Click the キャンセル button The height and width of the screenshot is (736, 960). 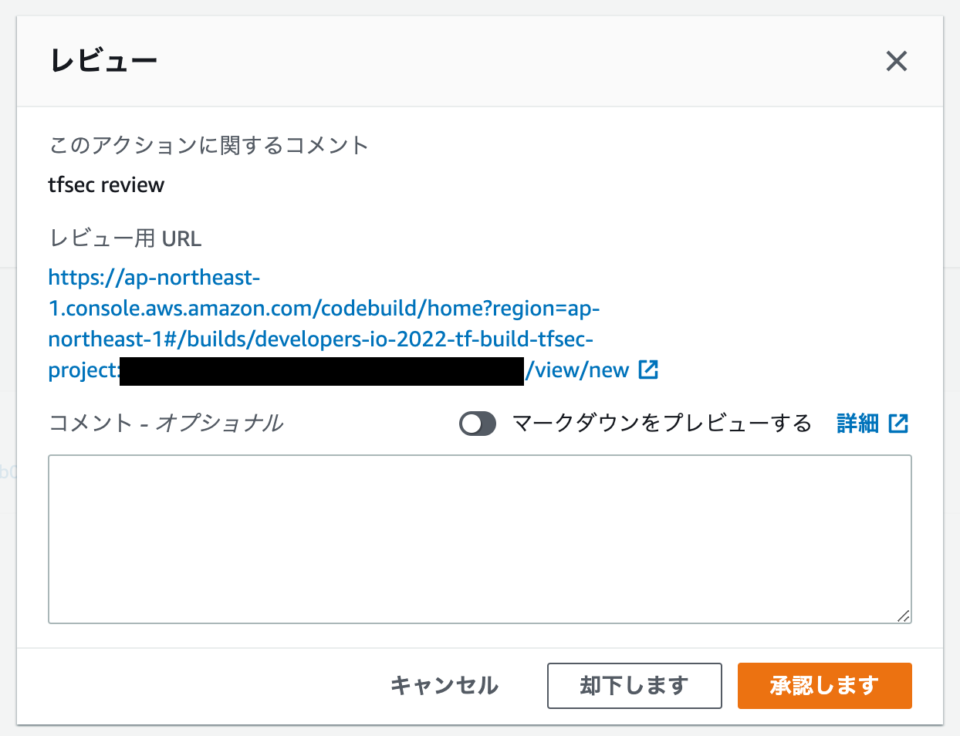[x=444, y=685]
